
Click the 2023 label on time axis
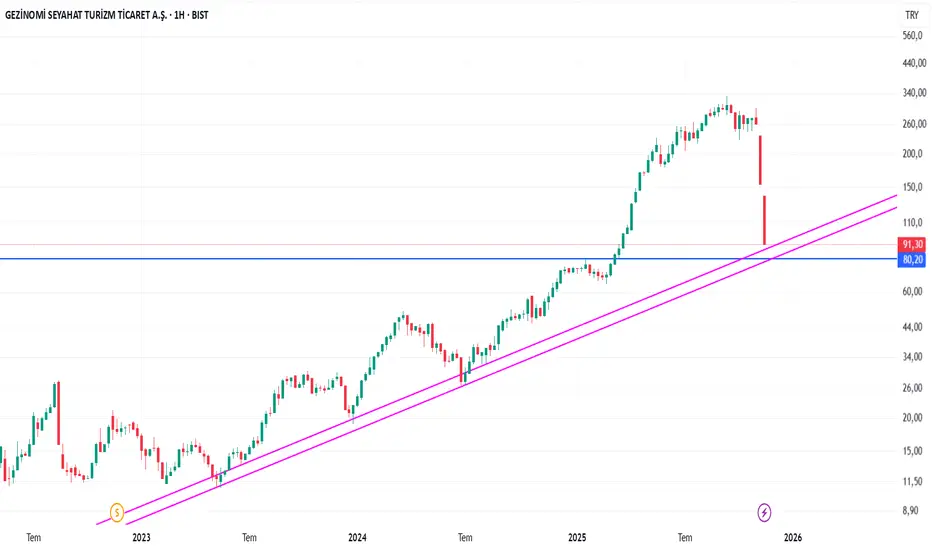tap(141, 537)
